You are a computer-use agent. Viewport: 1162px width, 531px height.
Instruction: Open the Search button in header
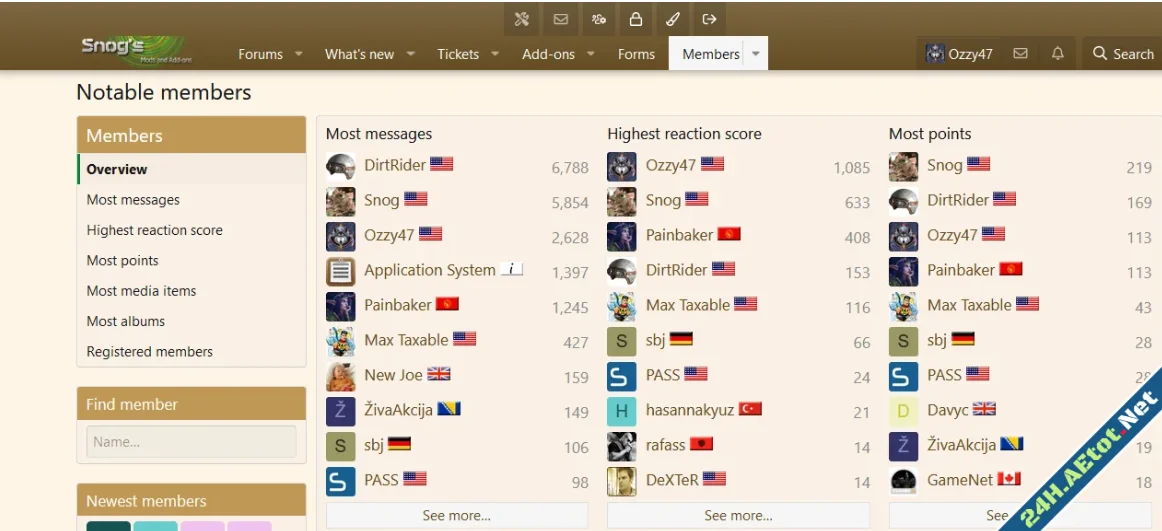click(x=1122, y=54)
